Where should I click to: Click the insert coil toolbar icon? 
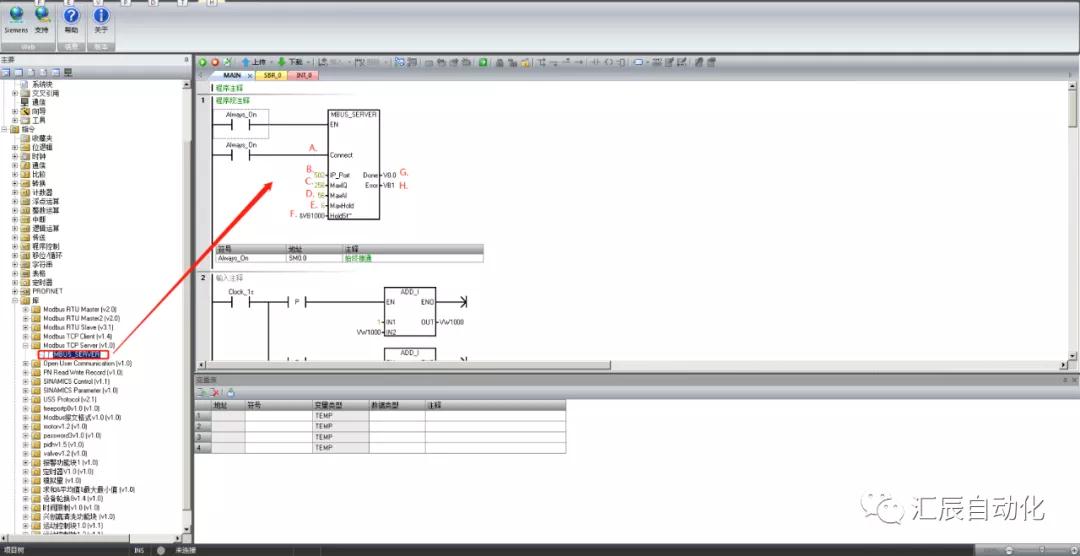(x=609, y=62)
